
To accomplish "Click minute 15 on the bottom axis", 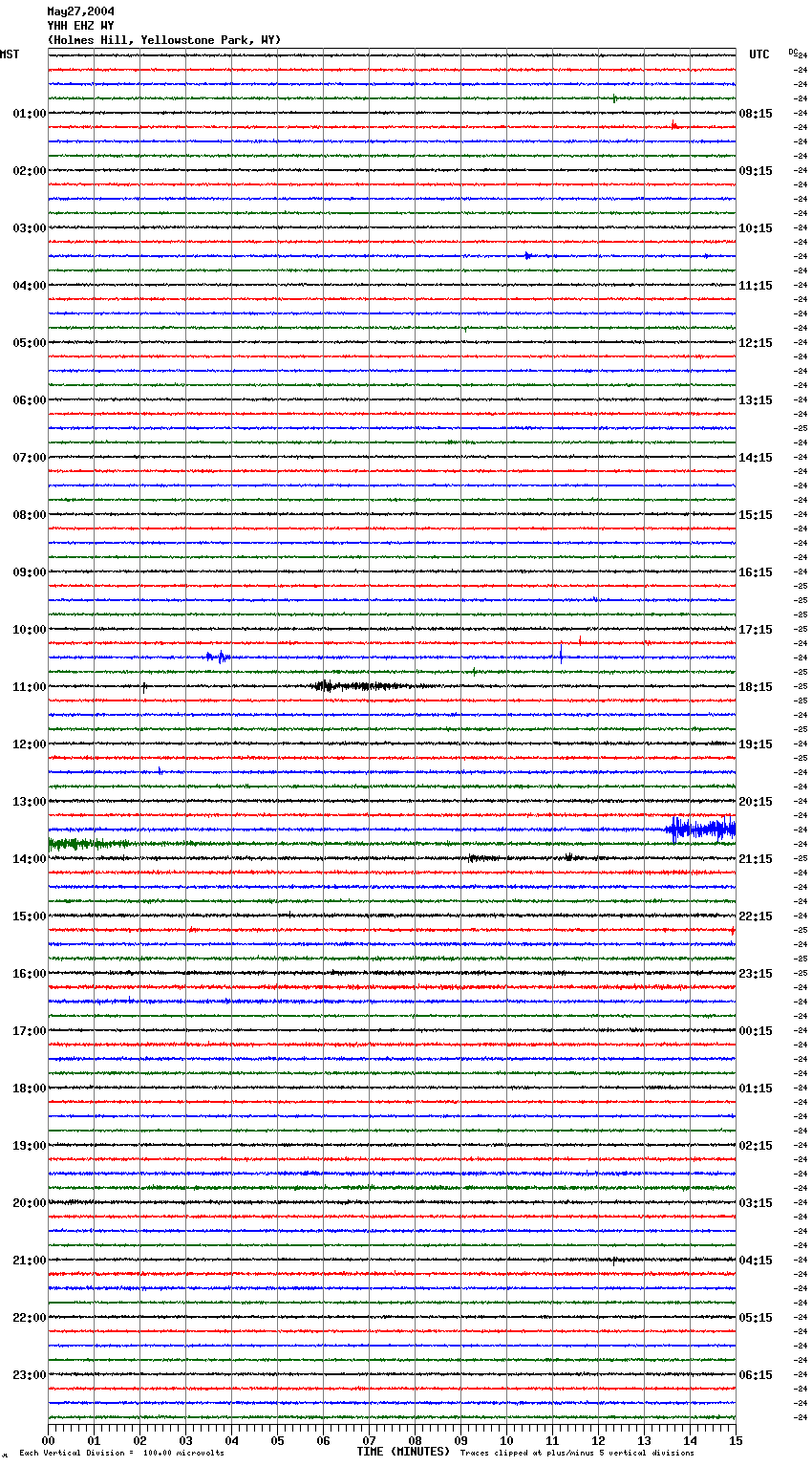I will click(x=736, y=1440).
